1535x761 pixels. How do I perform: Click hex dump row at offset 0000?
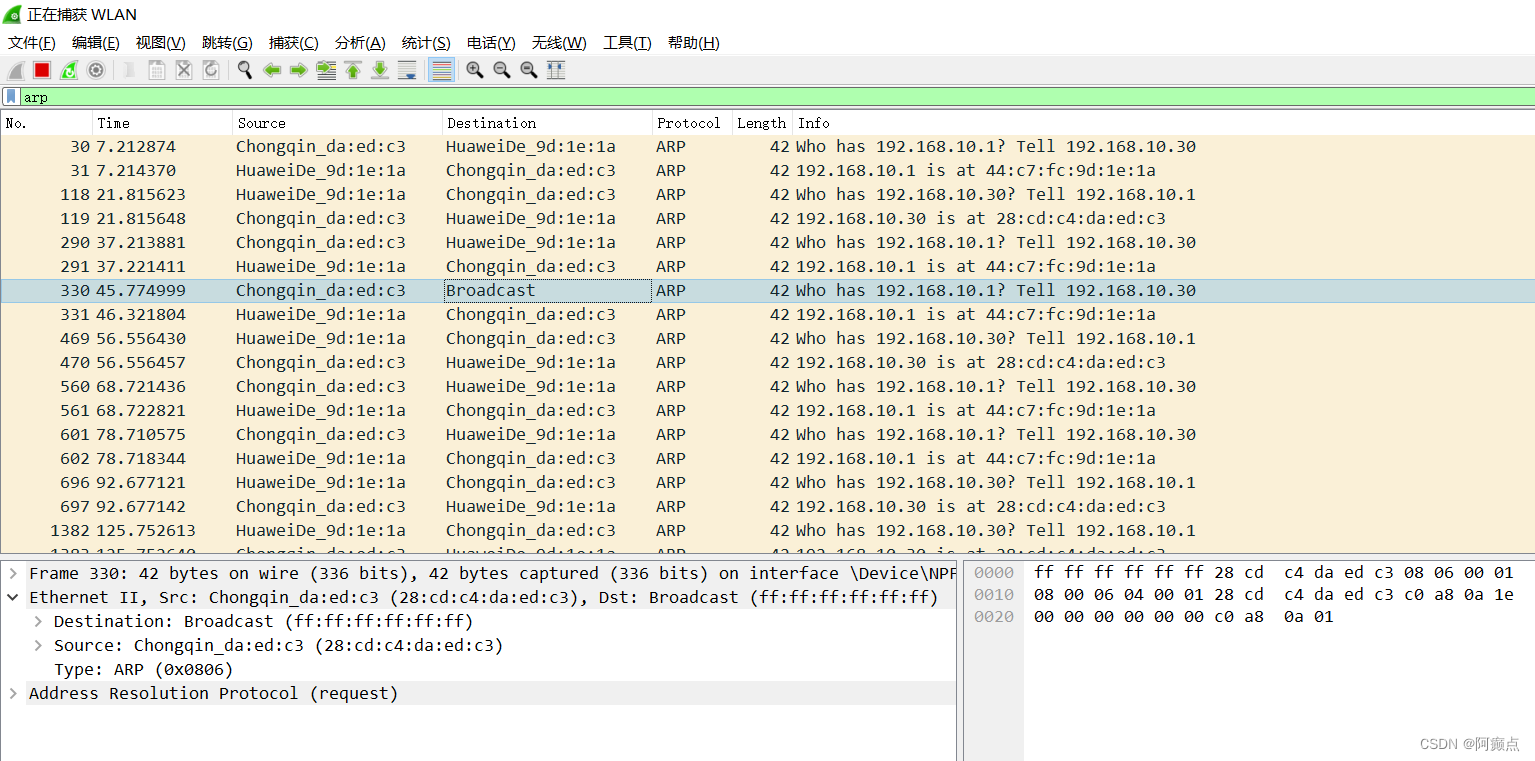pos(1243,573)
